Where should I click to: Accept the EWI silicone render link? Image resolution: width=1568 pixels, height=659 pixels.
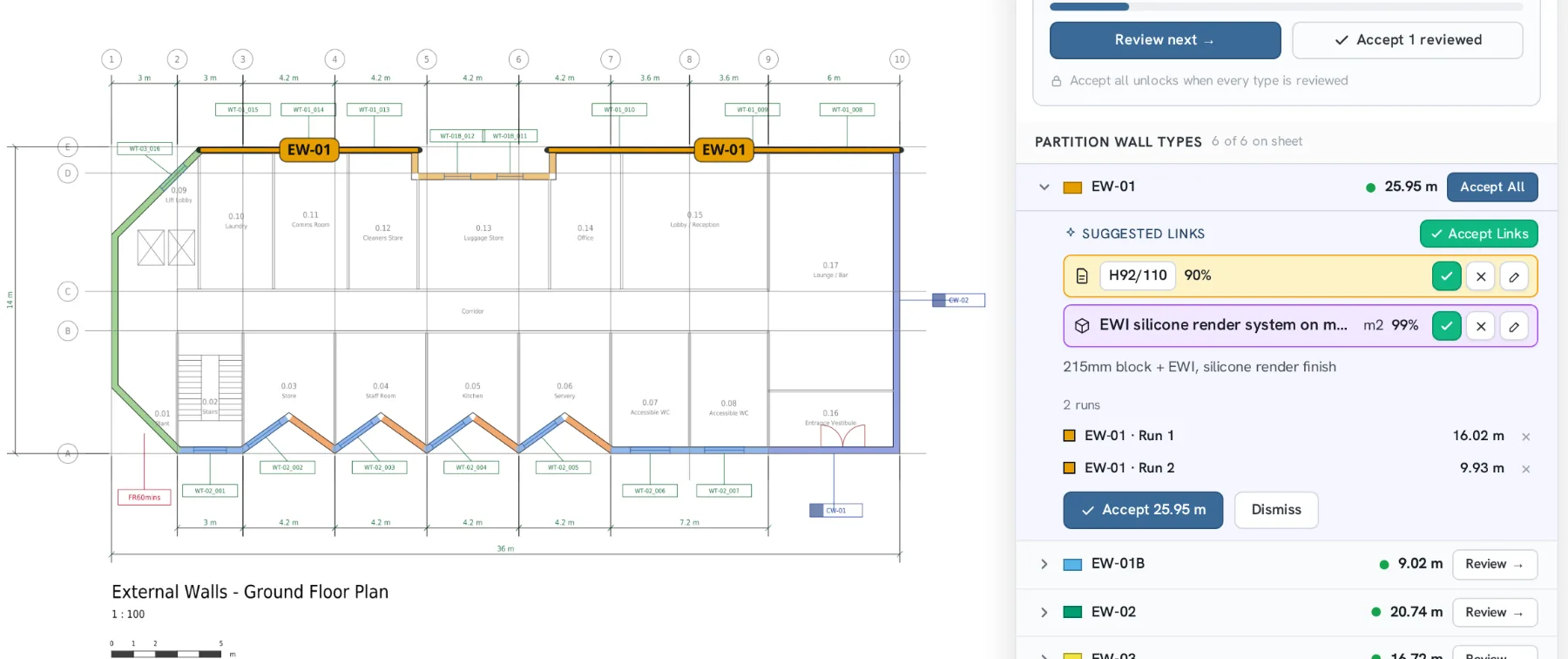coord(1446,326)
